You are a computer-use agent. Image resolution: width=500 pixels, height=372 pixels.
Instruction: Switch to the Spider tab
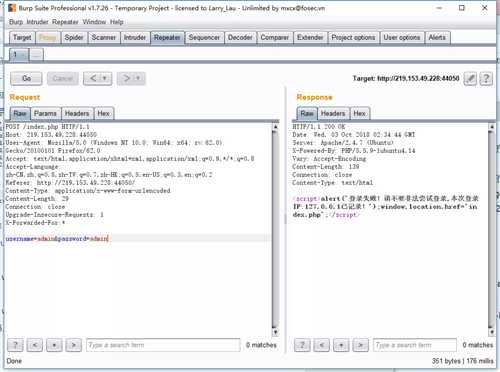click(x=74, y=38)
